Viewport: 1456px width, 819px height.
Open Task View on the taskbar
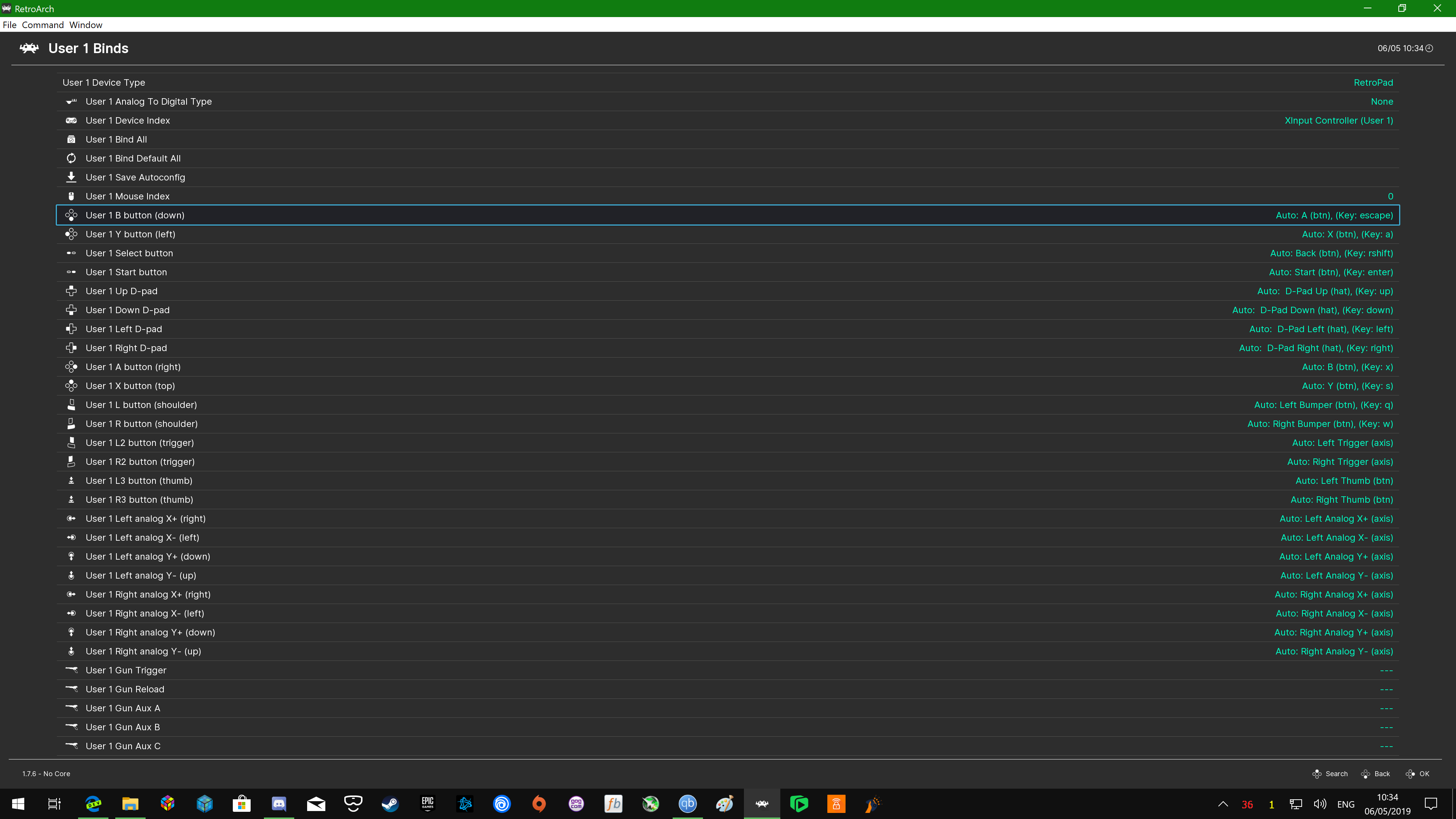point(54,804)
